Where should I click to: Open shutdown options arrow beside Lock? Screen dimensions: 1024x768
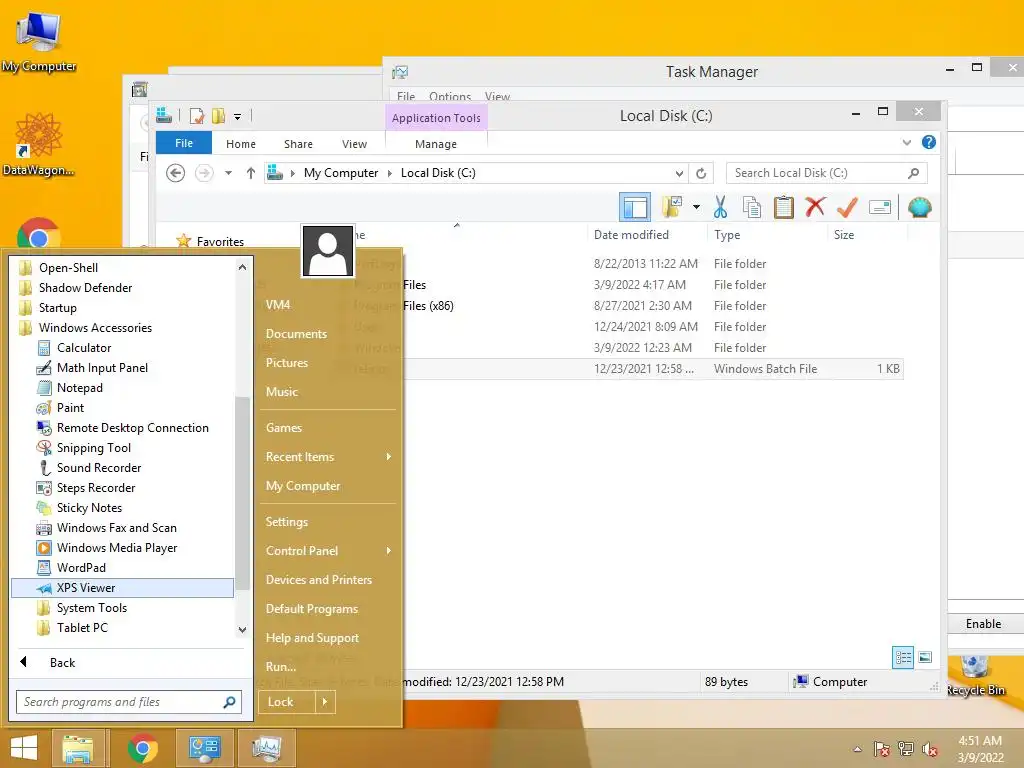(x=325, y=702)
